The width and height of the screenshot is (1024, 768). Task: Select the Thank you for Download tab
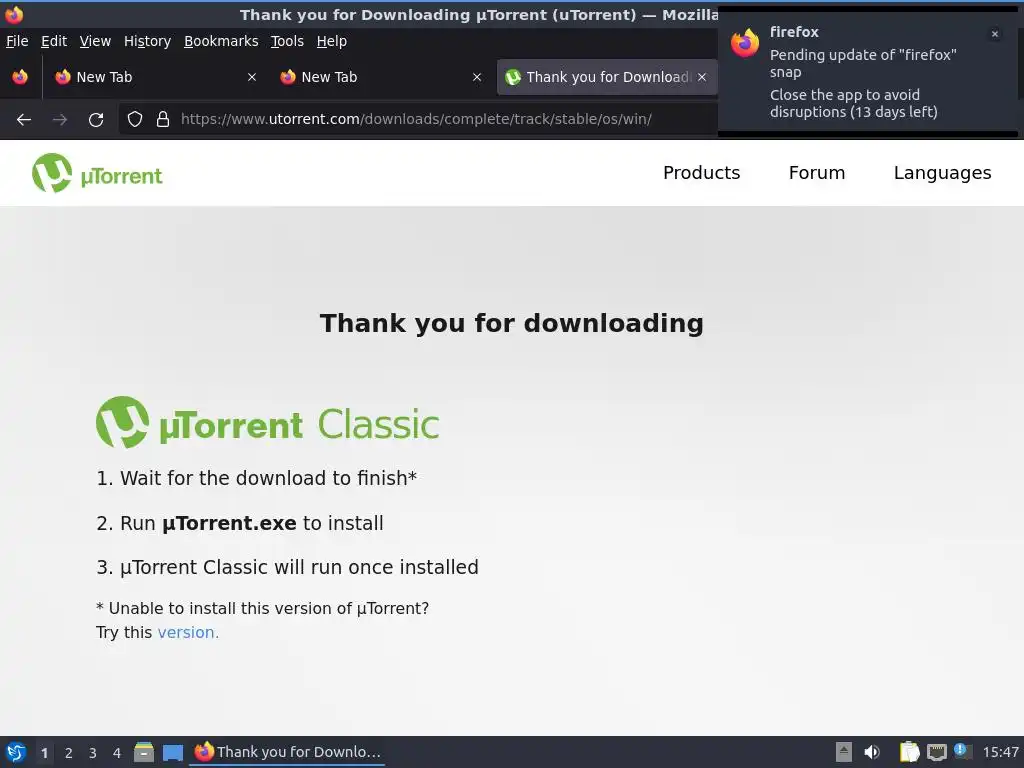tap(607, 77)
